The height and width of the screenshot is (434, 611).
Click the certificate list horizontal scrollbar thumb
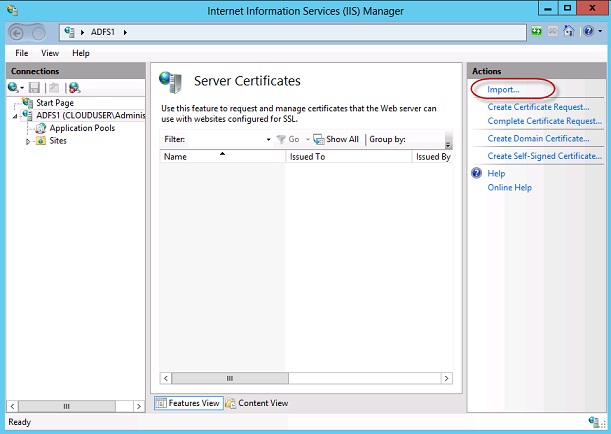click(x=230, y=378)
